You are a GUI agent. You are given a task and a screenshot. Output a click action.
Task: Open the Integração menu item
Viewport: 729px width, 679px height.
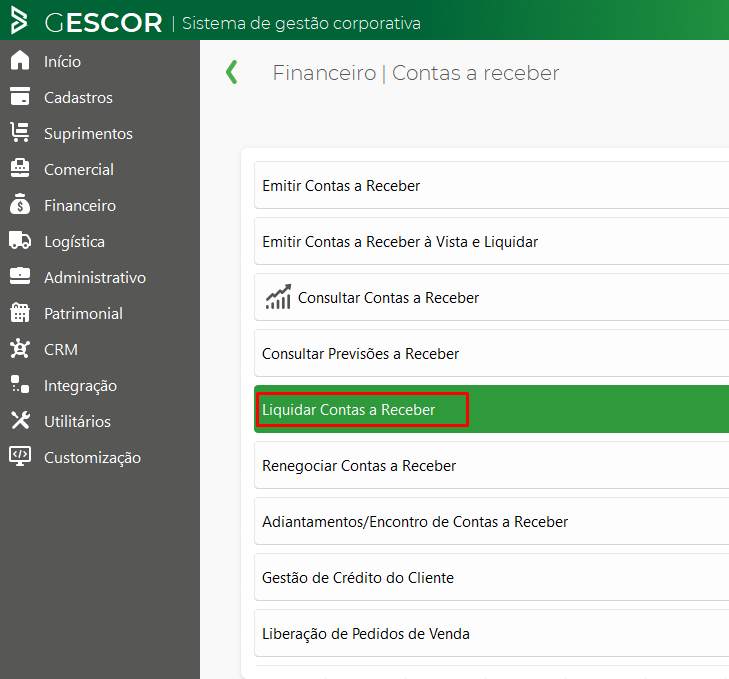(x=80, y=386)
